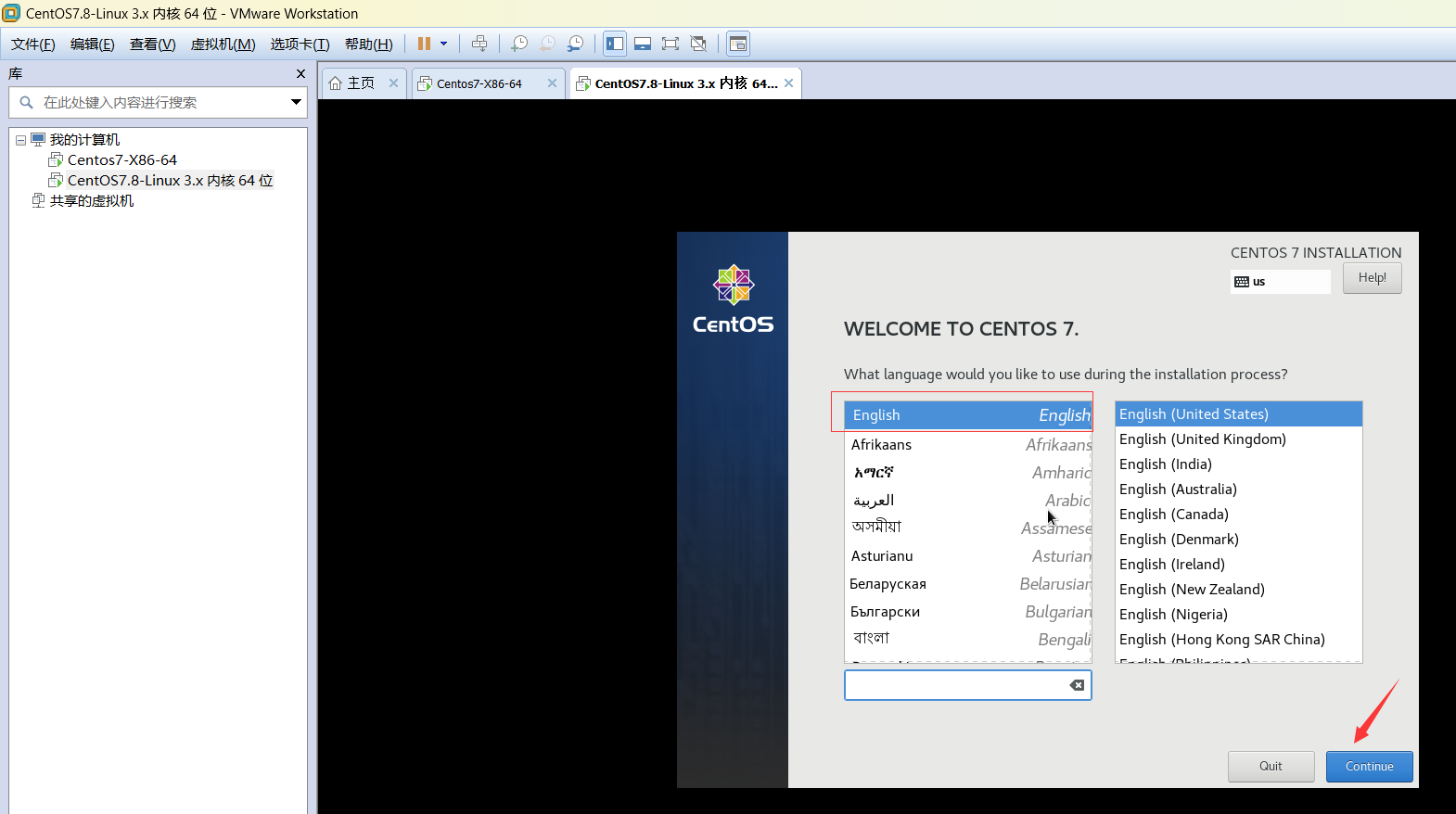This screenshot has width=1456, height=814.
Task: Select 共享的虚拟机 in library
Action: [92, 201]
